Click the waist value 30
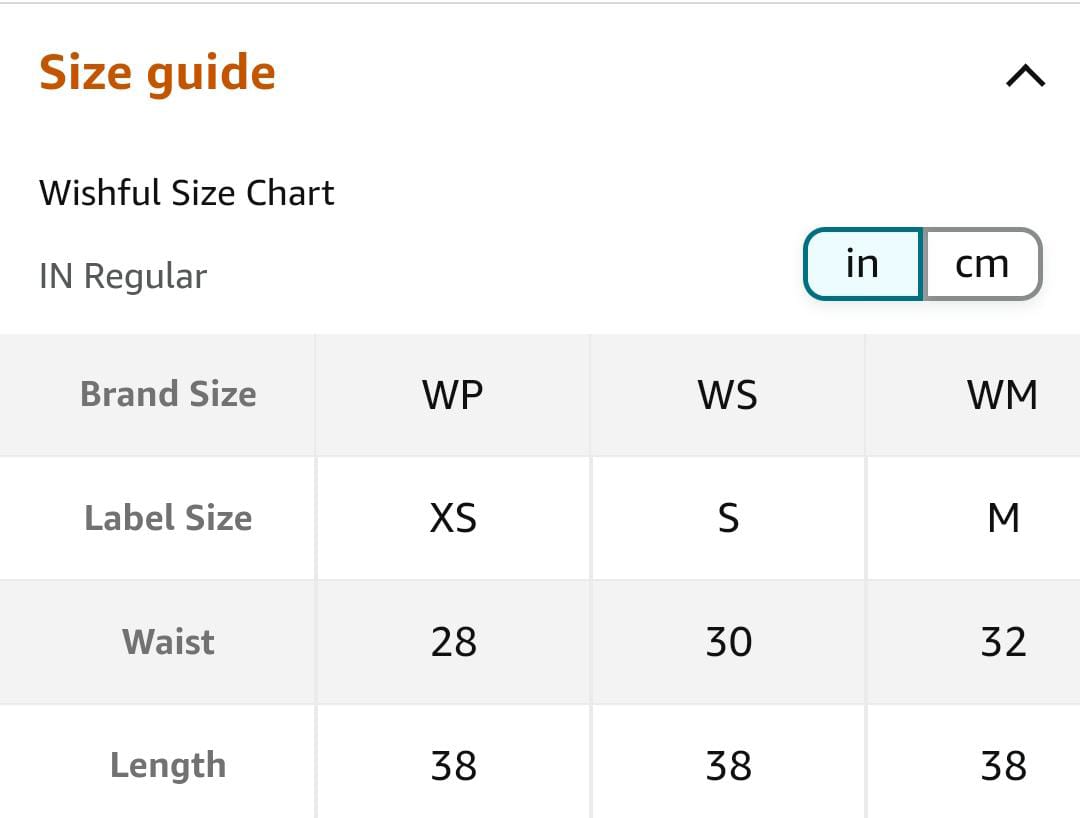Screen dimensions: 1080x818 click(728, 641)
